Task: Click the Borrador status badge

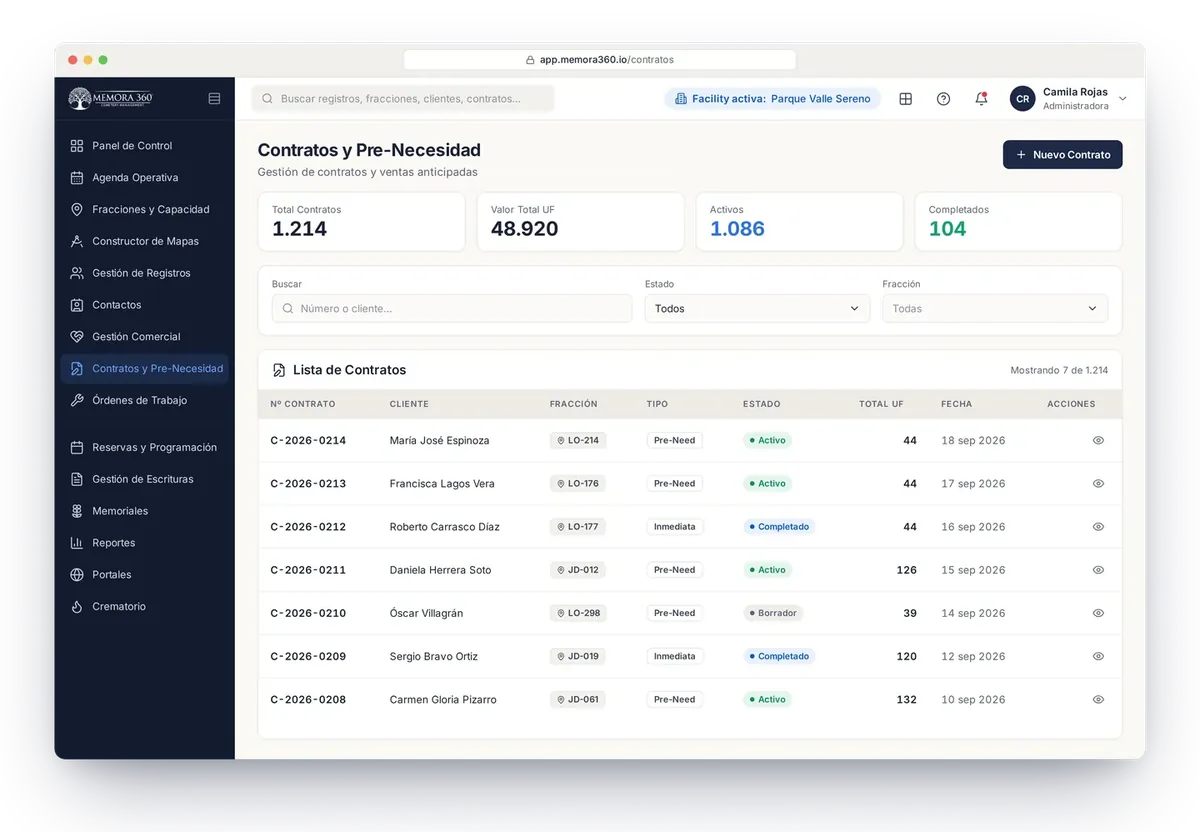Action: (x=773, y=613)
